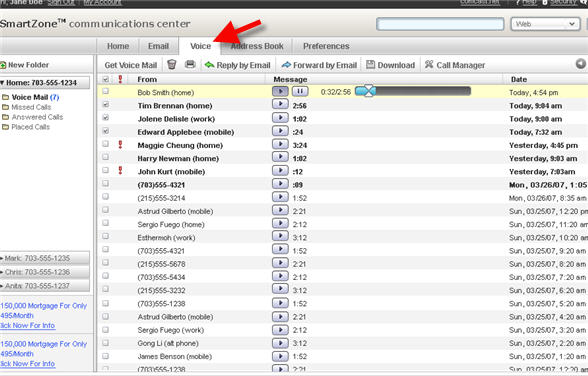Uncheck the Jolene Delisle checkbox
The height and width of the screenshot is (376, 588).
coord(106,118)
